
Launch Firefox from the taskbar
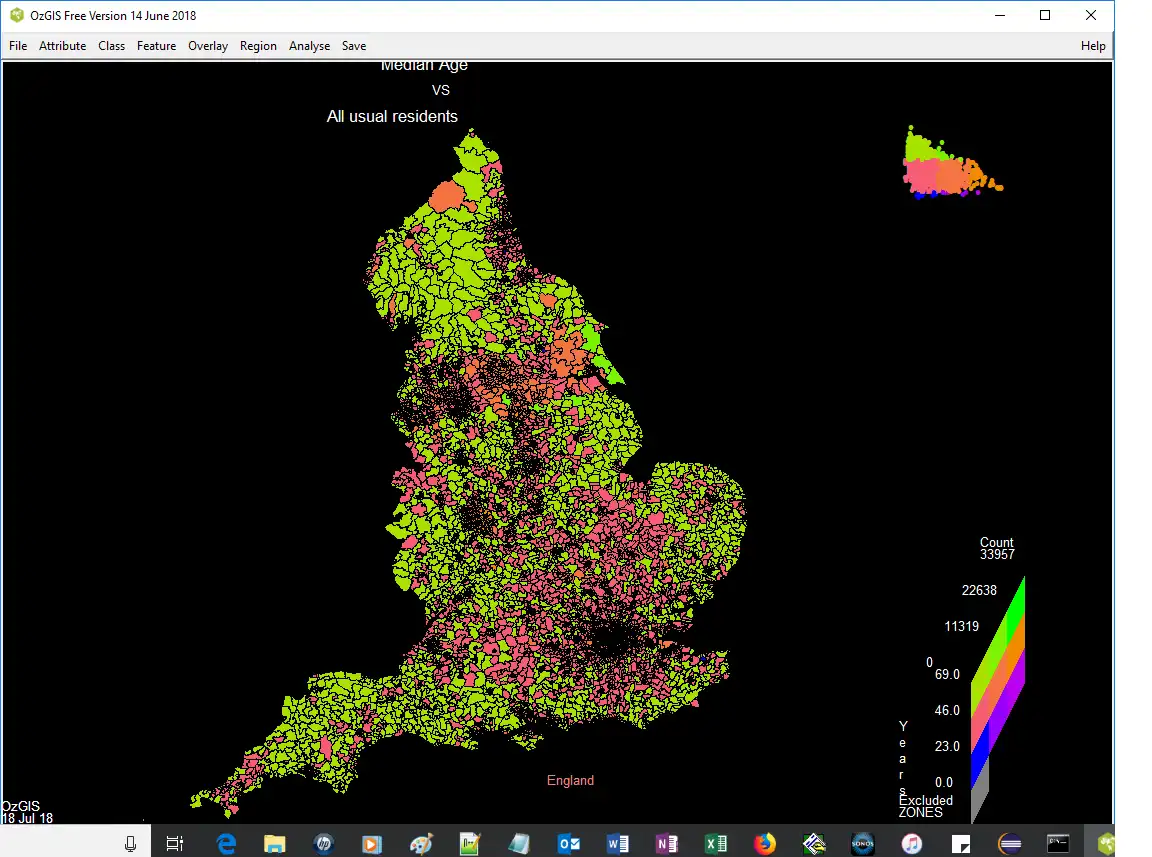pos(765,843)
